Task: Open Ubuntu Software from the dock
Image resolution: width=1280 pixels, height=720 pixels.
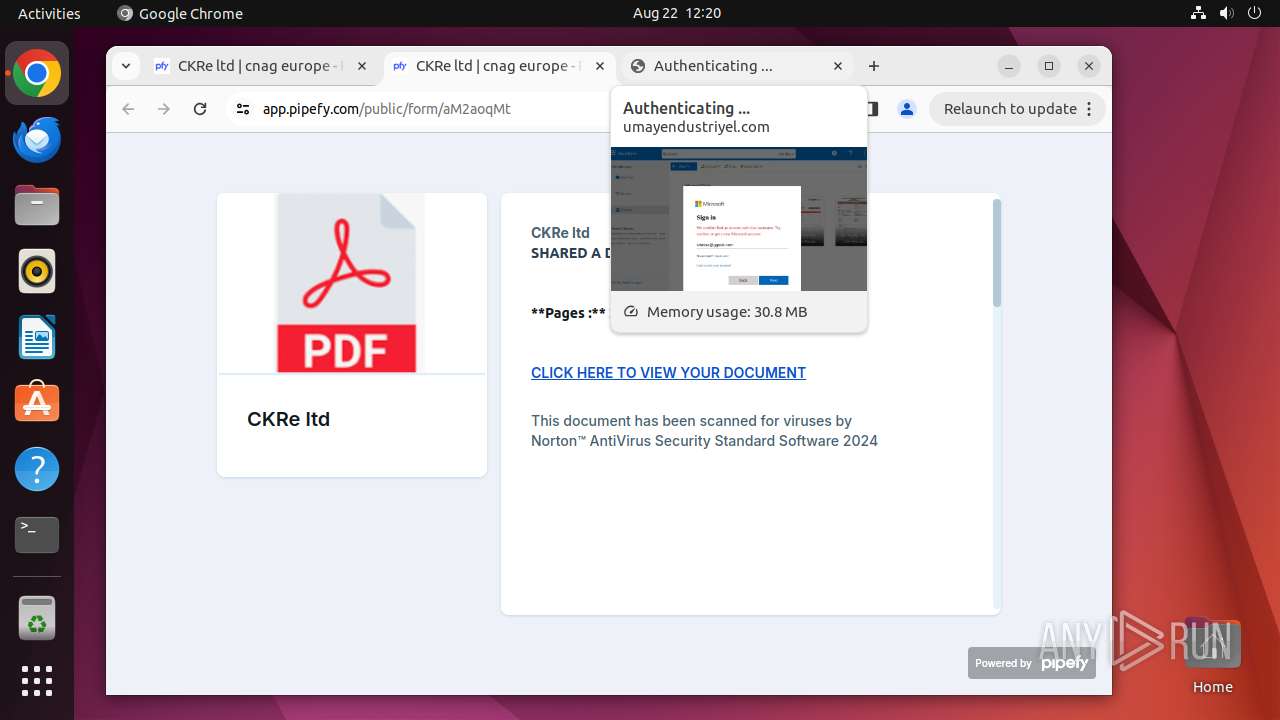Action: tap(37, 403)
